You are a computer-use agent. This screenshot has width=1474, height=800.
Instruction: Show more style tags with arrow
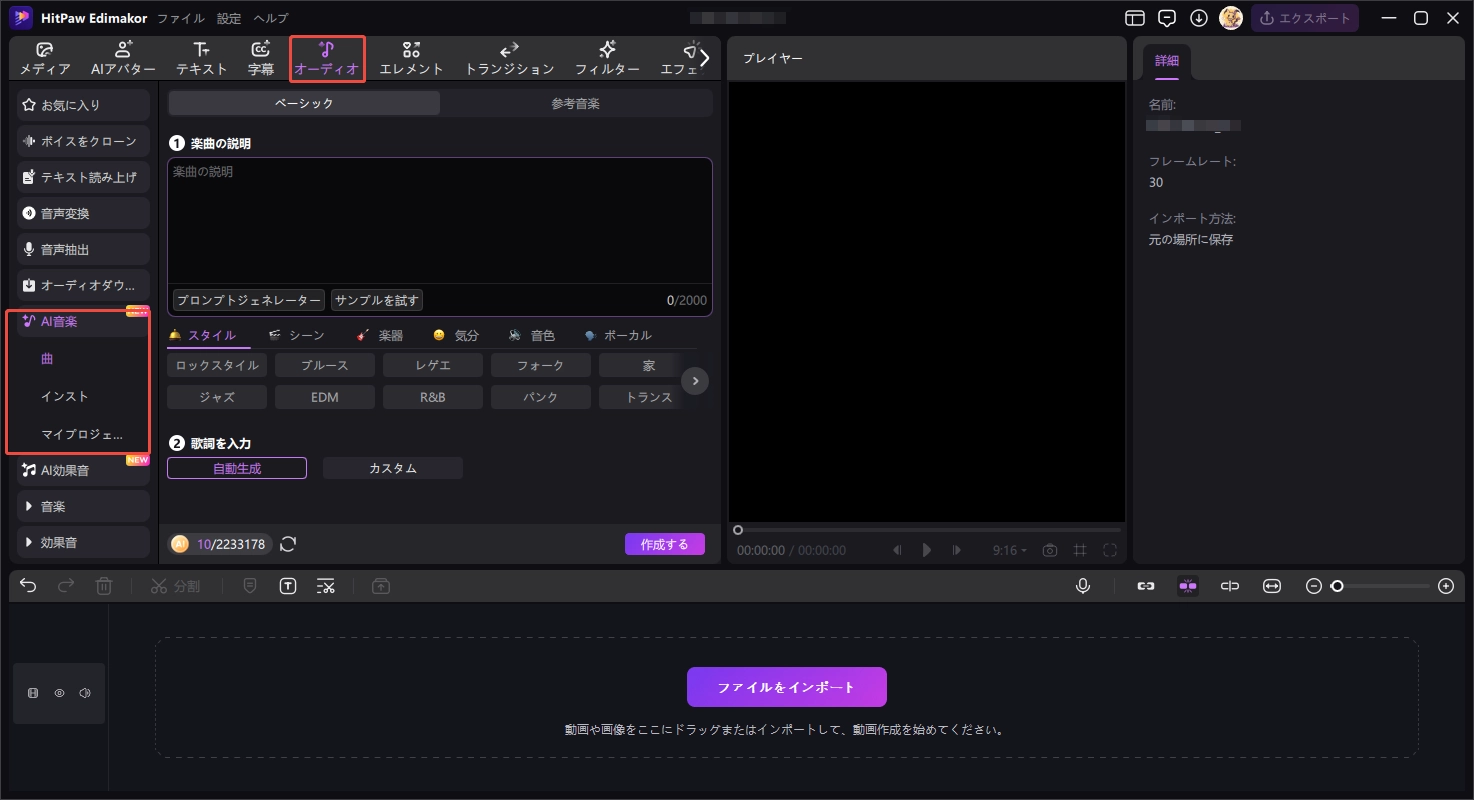[x=695, y=381]
